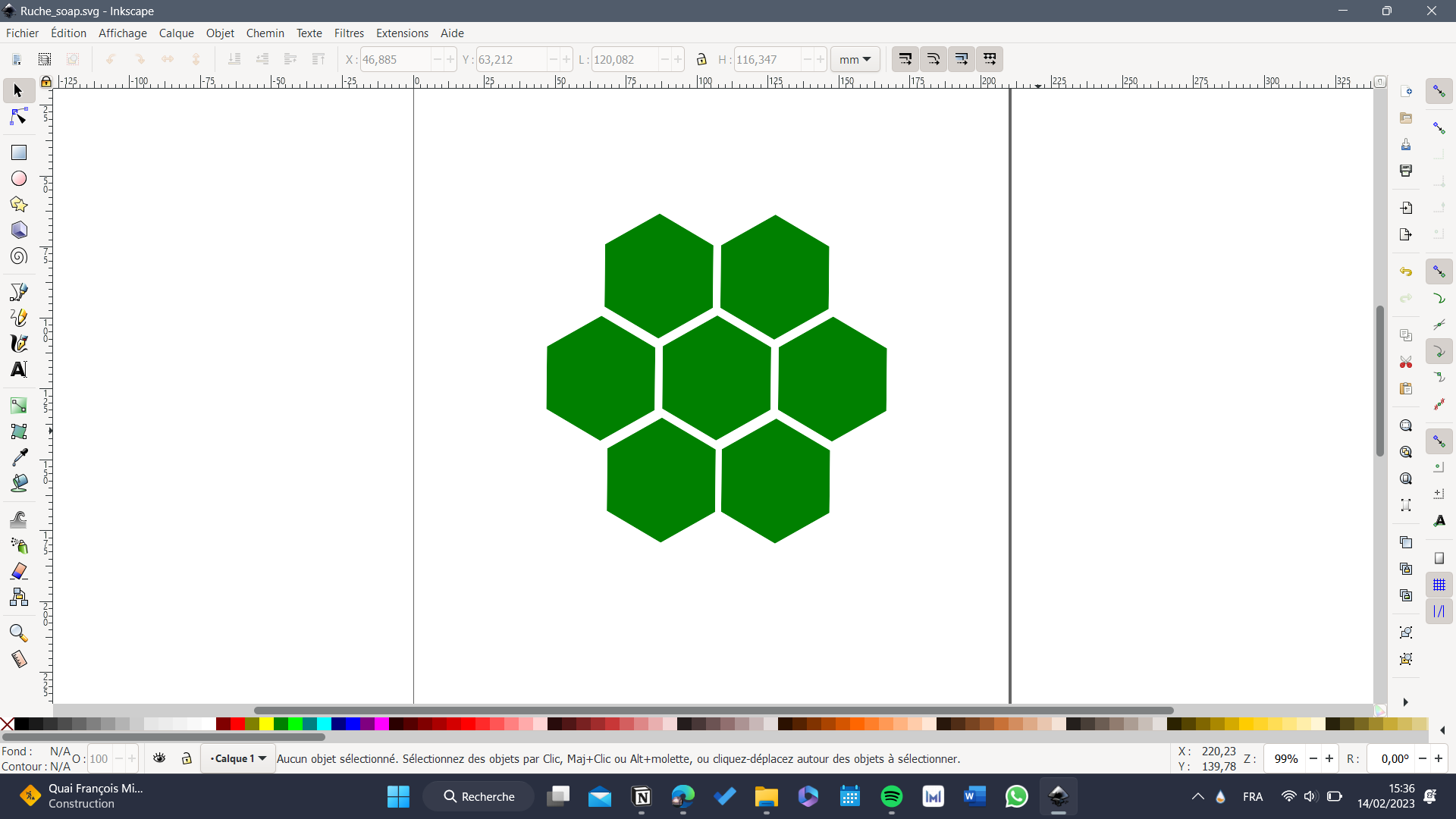Open the Texte menu

(309, 33)
